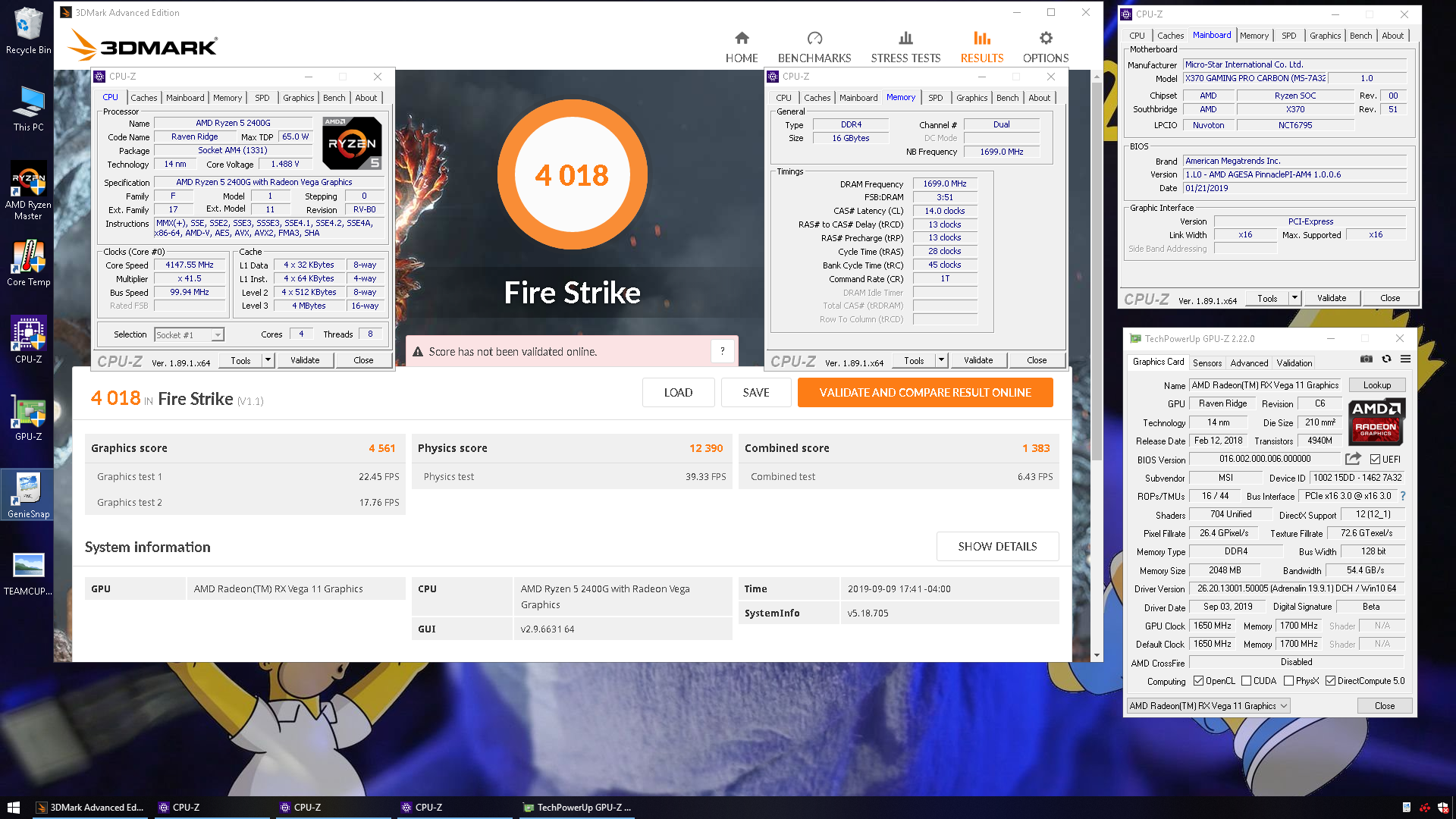Open the 3DMark OPTIONS gear
This screenshot has height=819, width=1456.
[x=1046, y=47]
